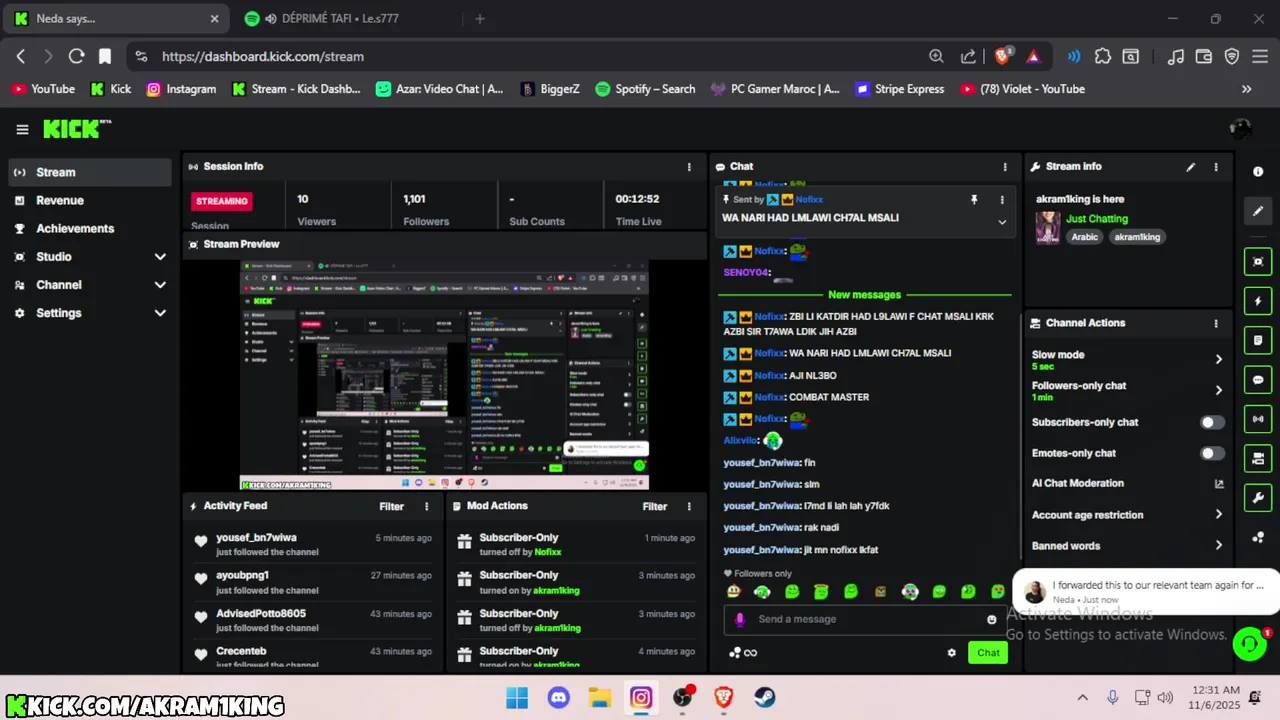Open Account age restriction chevron
1280x720 pixels.
(x=1218, y=515)
